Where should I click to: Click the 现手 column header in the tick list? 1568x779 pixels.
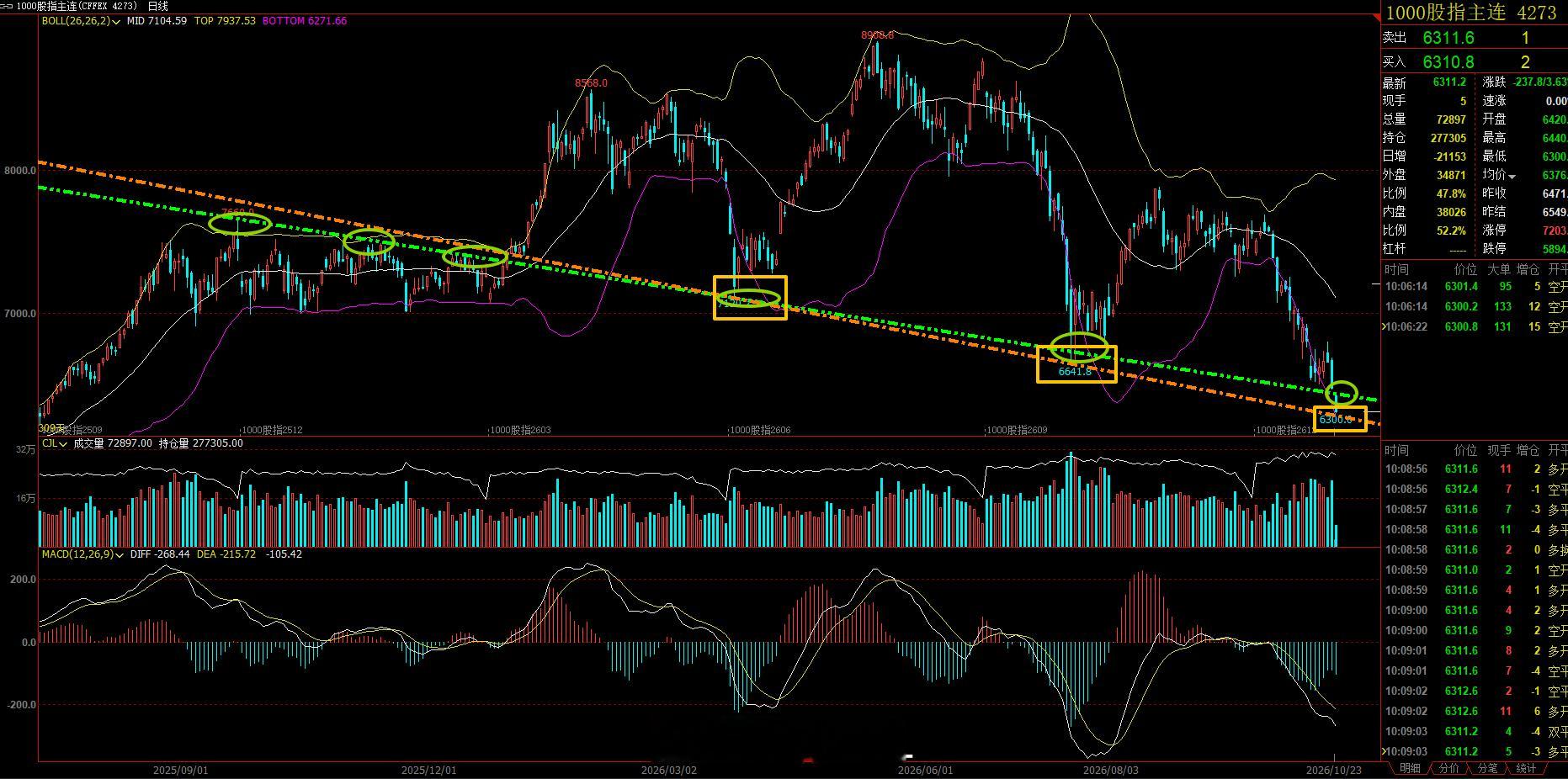click(x=1499, y=450)
